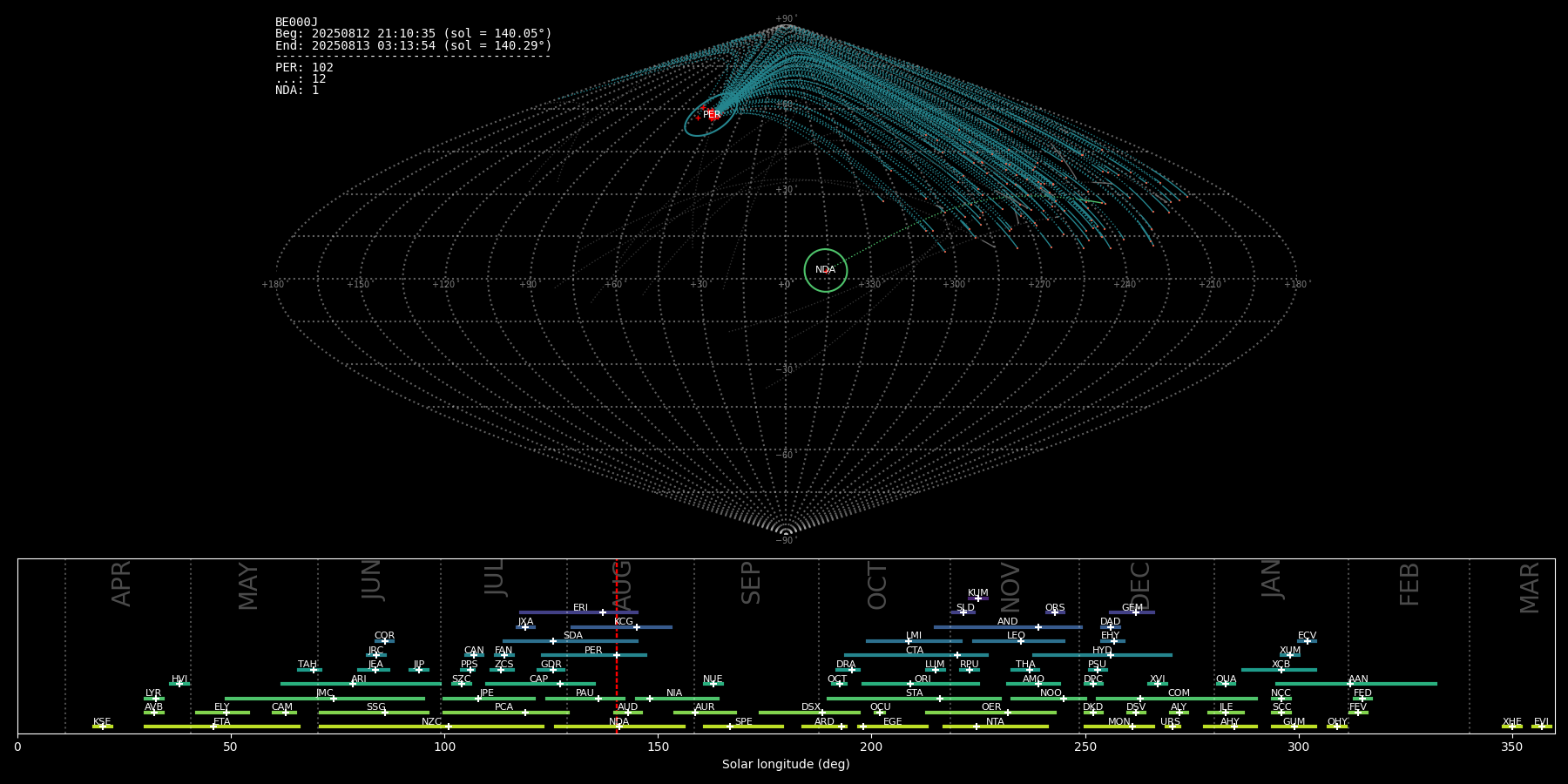
Task: Click the NDA radiant circle on the sky map
Action: pyautogui.click(x=826, y=270)
